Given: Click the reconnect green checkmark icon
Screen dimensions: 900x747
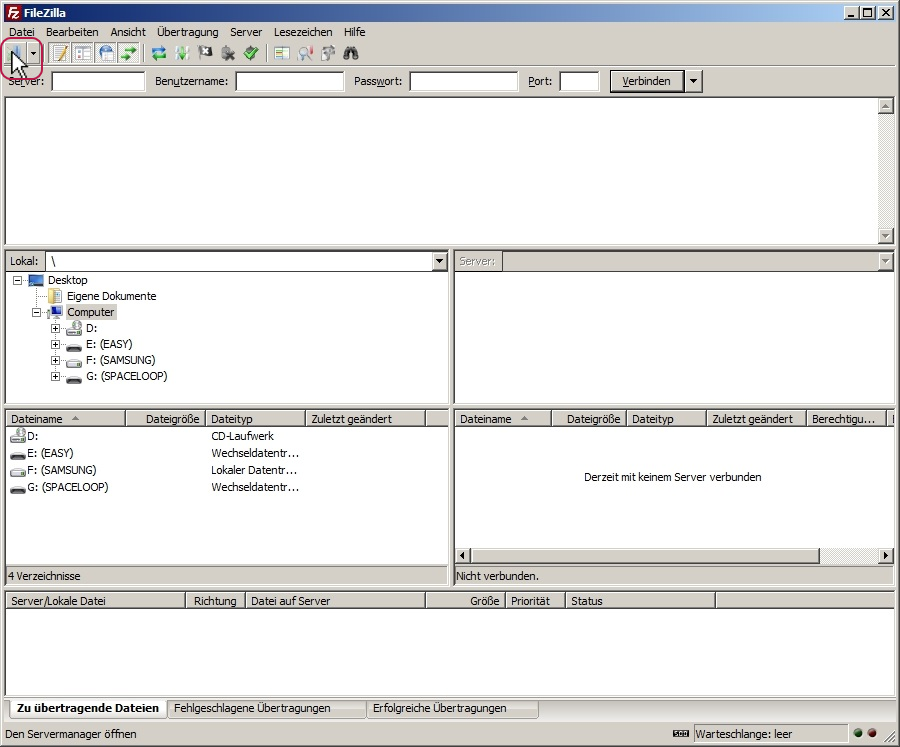Looking at the screenshot, I should (251, 54).
